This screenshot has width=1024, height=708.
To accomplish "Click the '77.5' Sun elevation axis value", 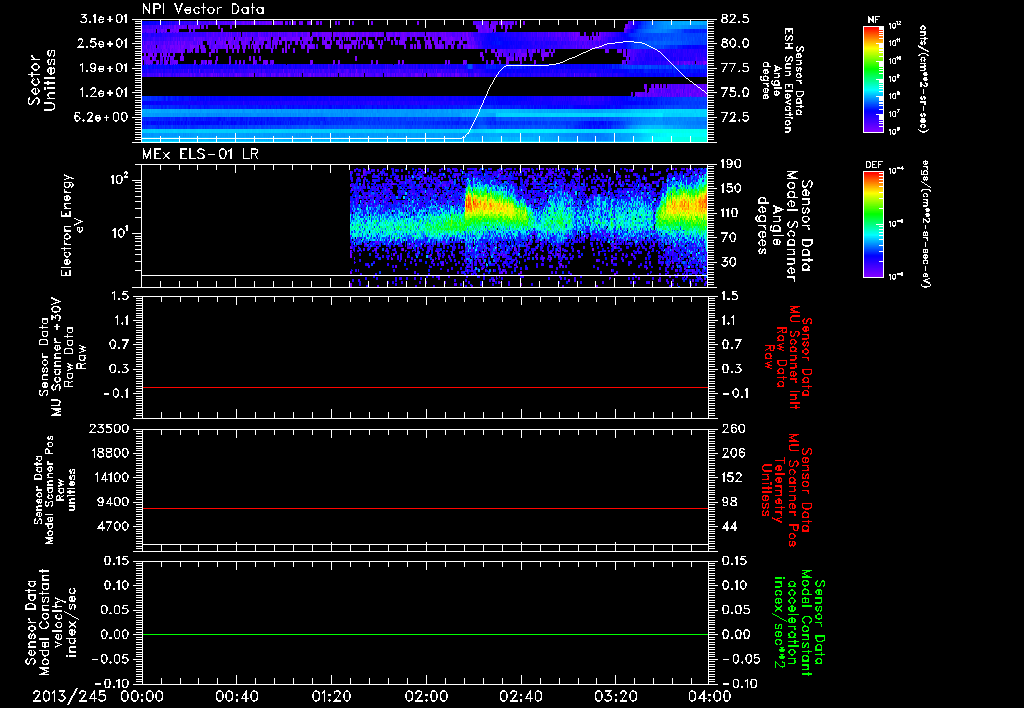I will (735, 68).
